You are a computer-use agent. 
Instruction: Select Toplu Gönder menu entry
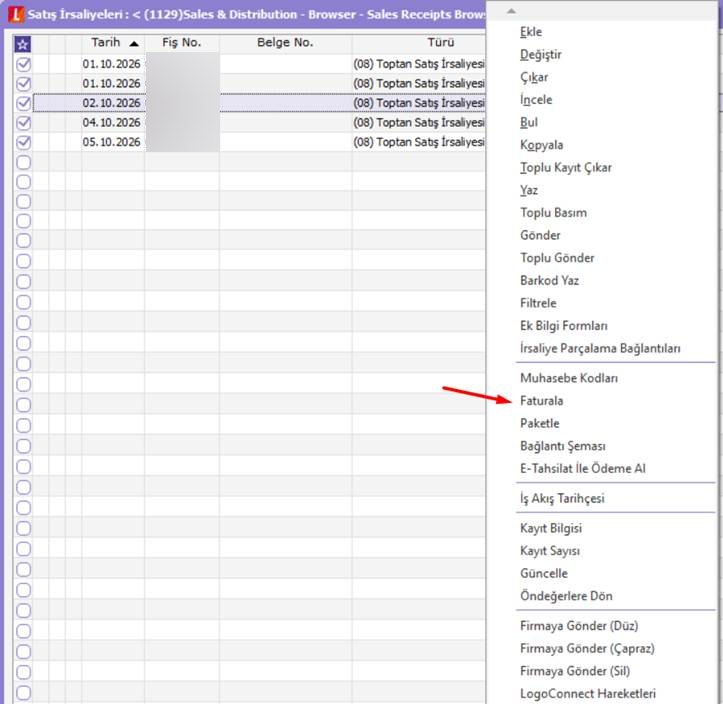[x=557, y=258]
